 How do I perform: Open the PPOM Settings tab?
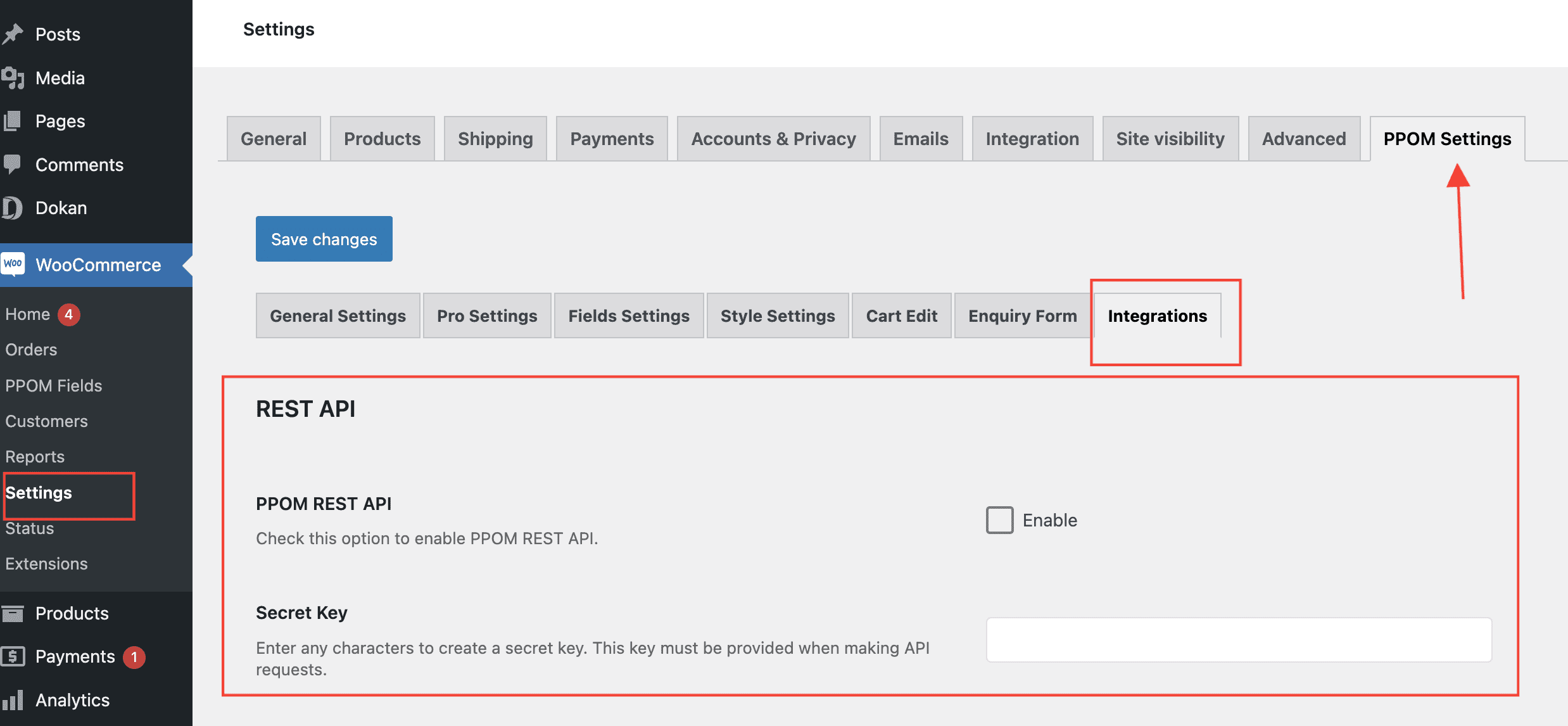coord(1447,139)
